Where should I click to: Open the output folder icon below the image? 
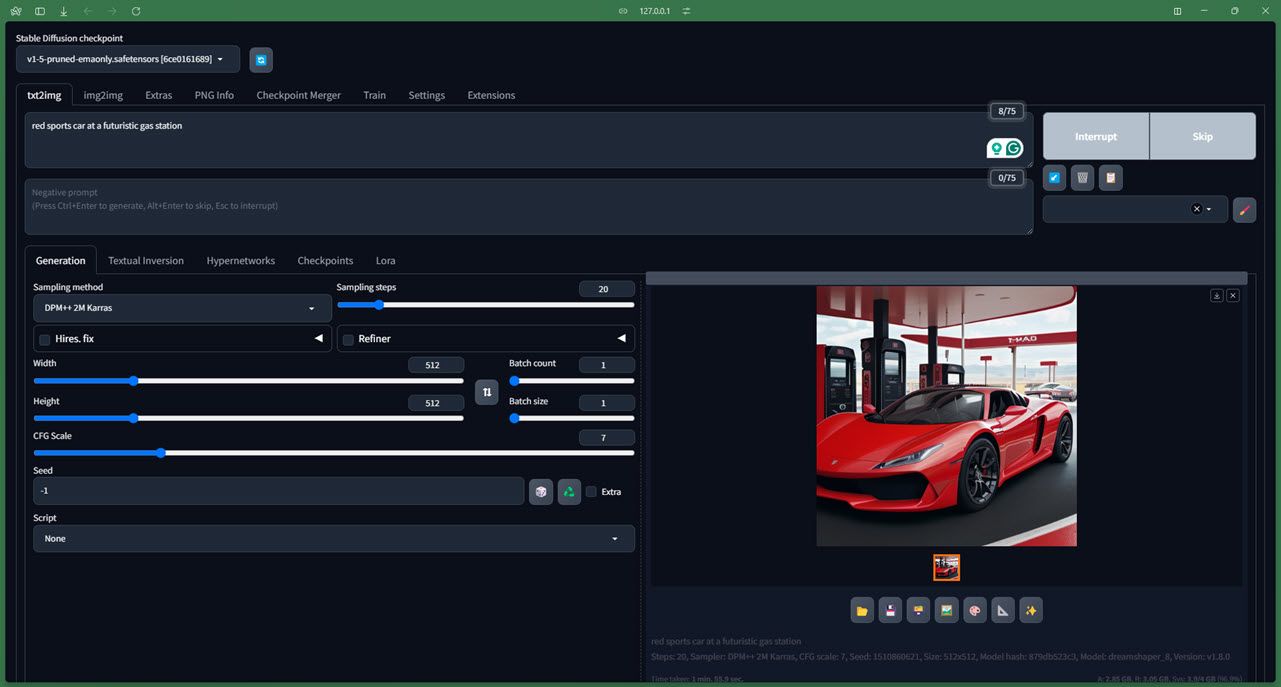862,609
